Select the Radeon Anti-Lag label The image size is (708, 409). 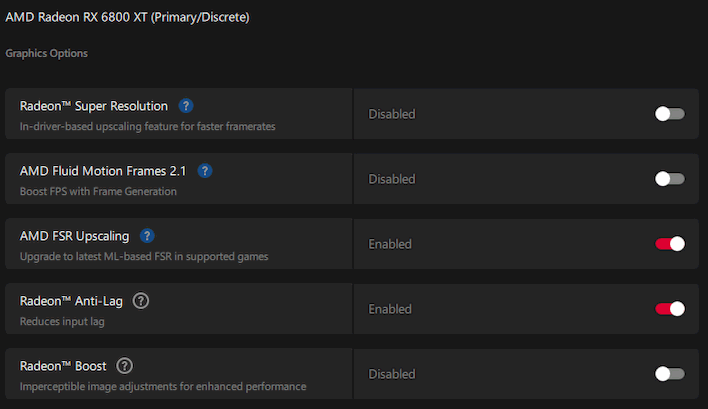pyautogui.click(x=71, y=301)
